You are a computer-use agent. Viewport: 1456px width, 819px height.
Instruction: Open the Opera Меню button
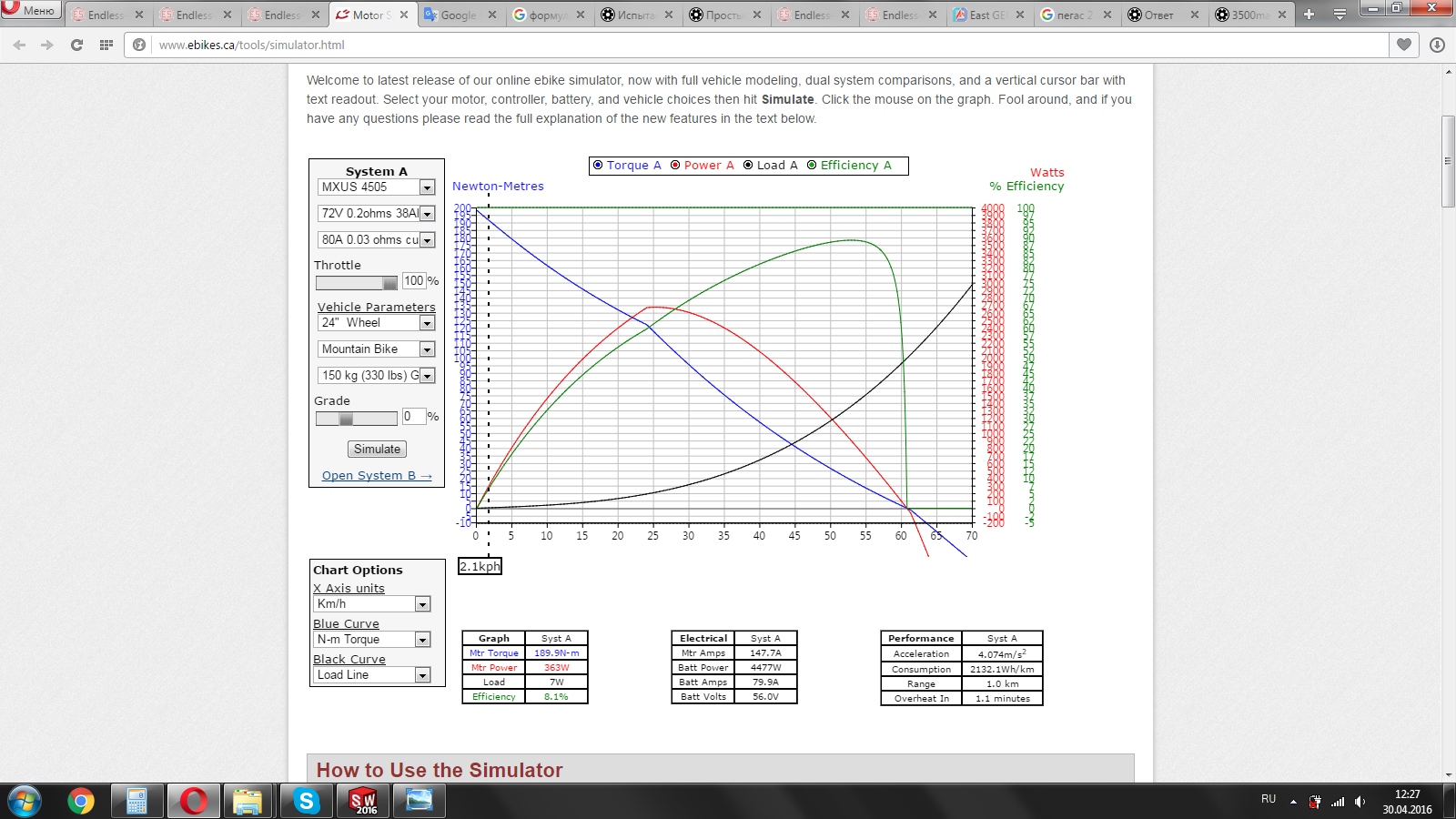pyautogui.click(x=31, y=10)
